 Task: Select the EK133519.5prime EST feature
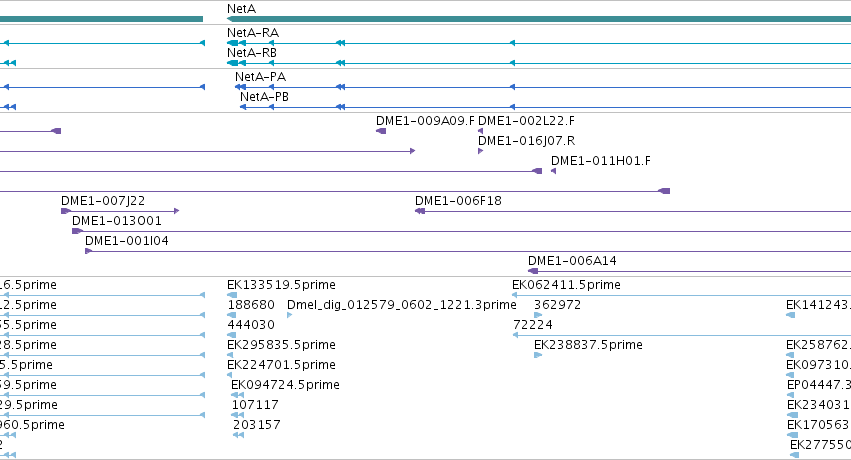[232, 295]
